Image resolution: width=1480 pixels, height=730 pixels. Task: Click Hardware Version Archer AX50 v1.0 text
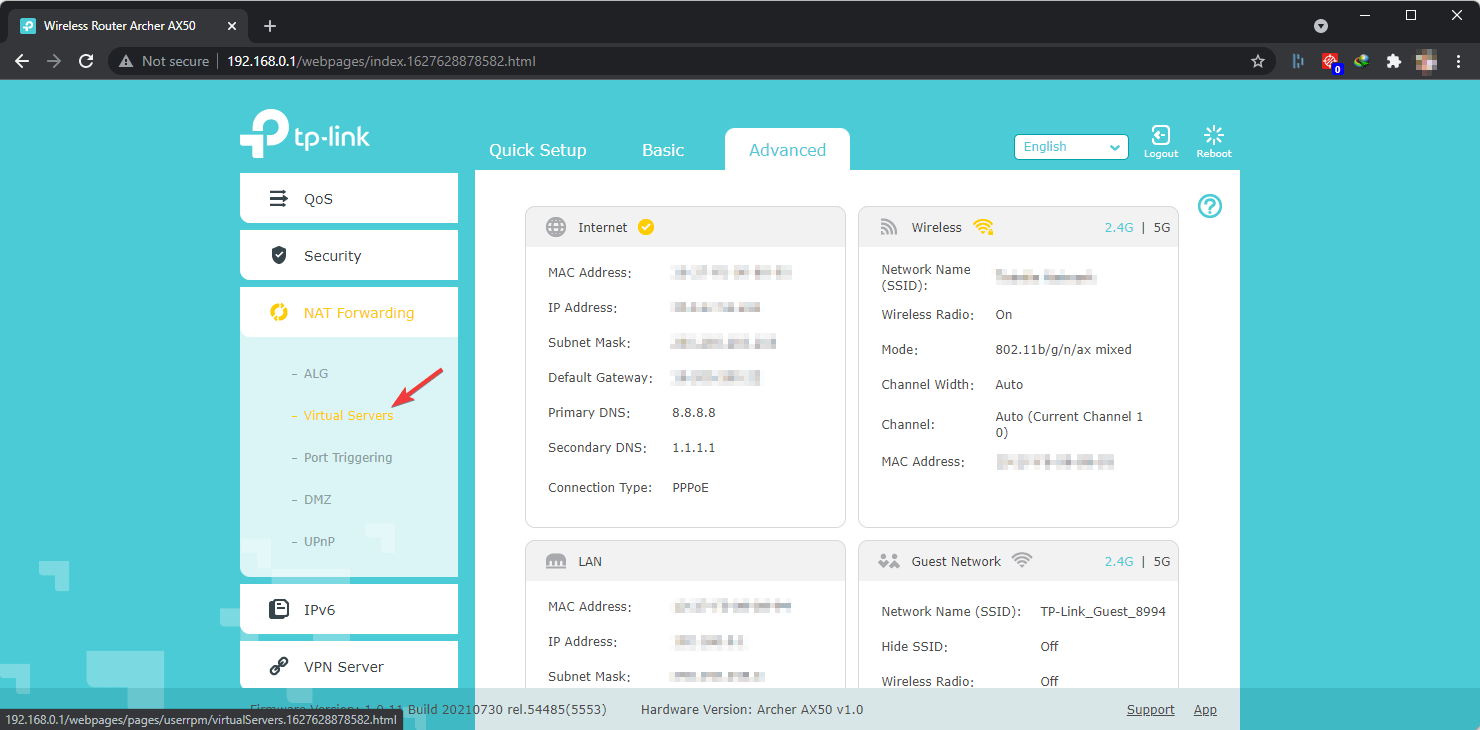tap(752, 710)
